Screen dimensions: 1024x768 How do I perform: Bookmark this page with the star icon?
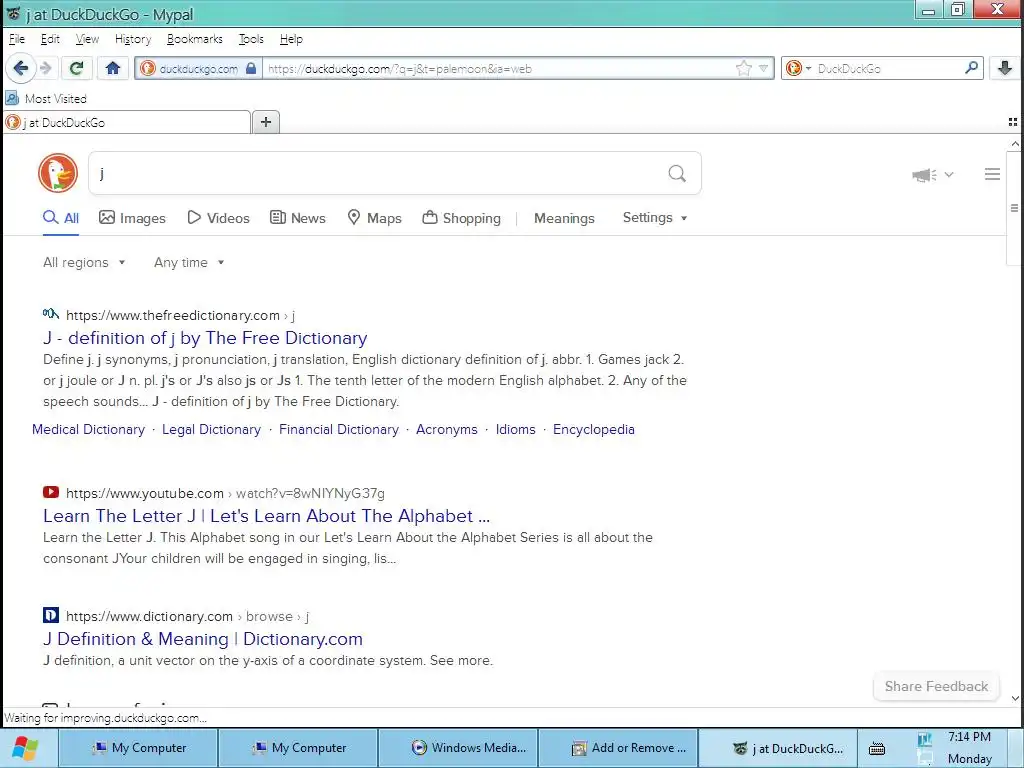743,69
